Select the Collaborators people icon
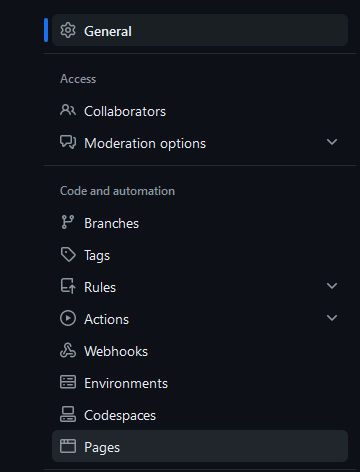The image size is (360, 472). tap(68, 110)
